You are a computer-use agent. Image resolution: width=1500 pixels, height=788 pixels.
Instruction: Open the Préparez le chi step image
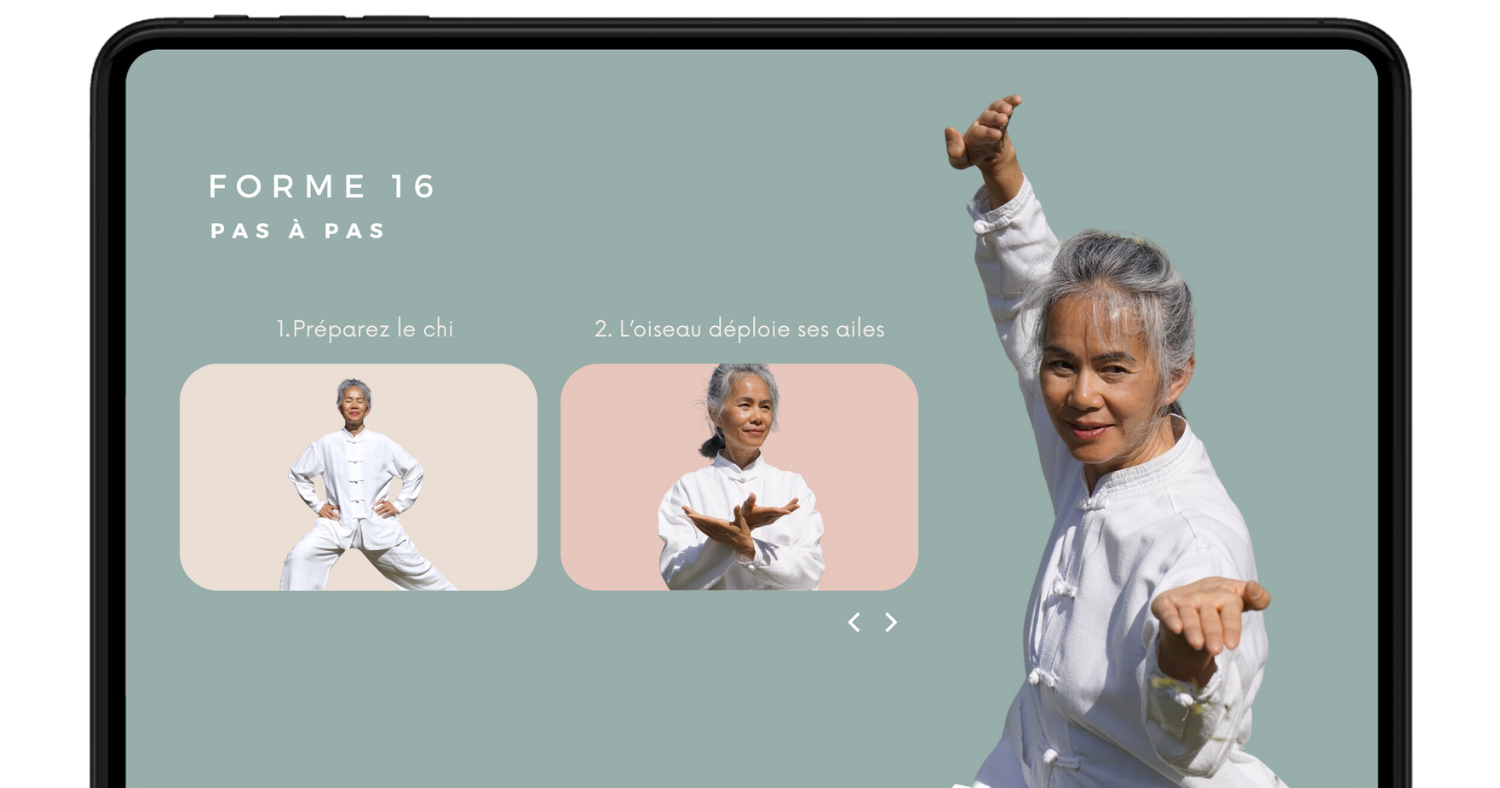coord(358,477)
